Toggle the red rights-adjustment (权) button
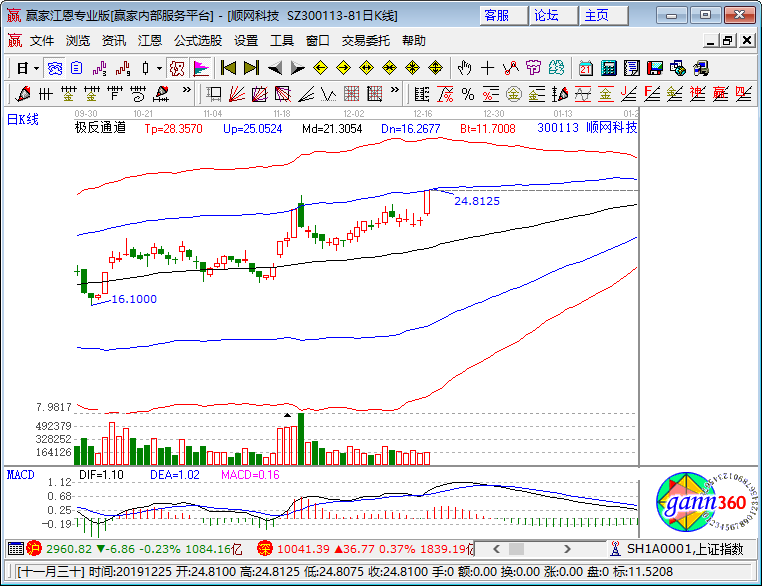This screenshot has height=586, width=762. tap(177, 69)
